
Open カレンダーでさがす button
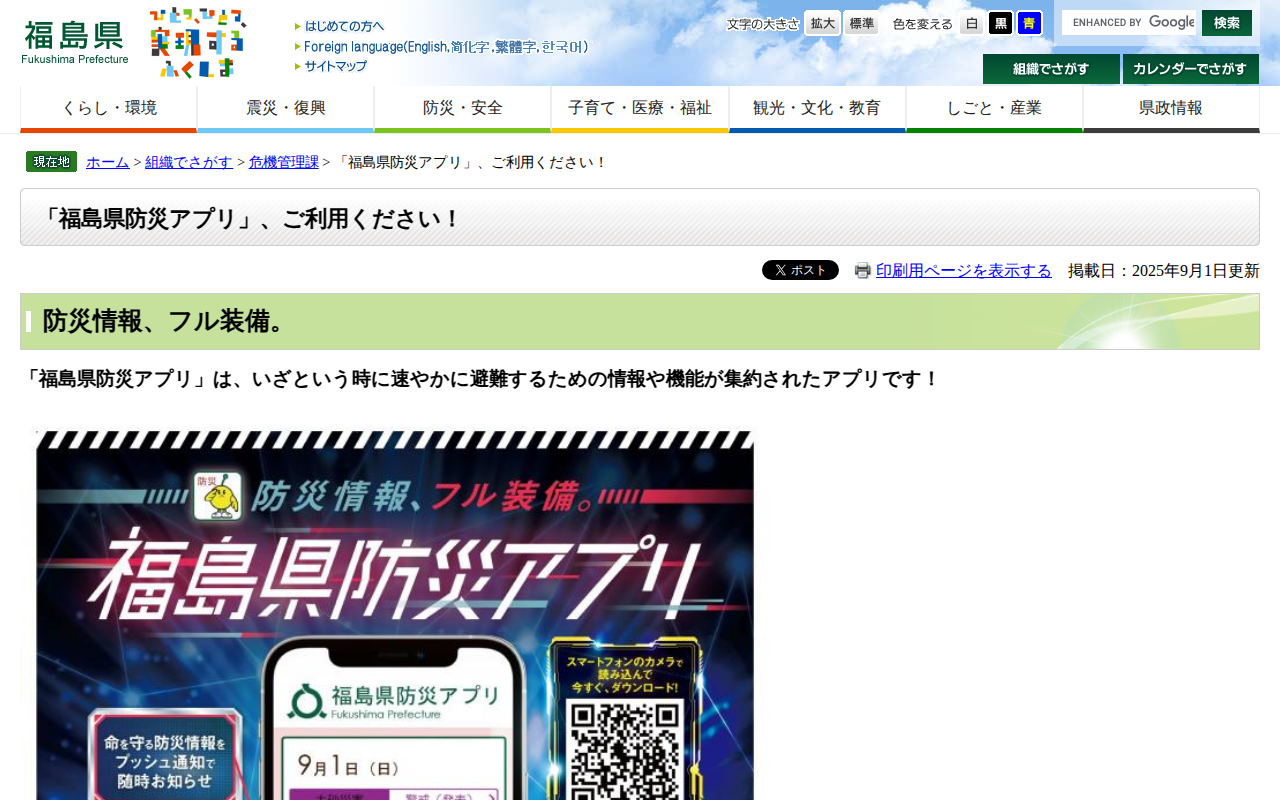pyautogui.click(x=1191, y=69)
